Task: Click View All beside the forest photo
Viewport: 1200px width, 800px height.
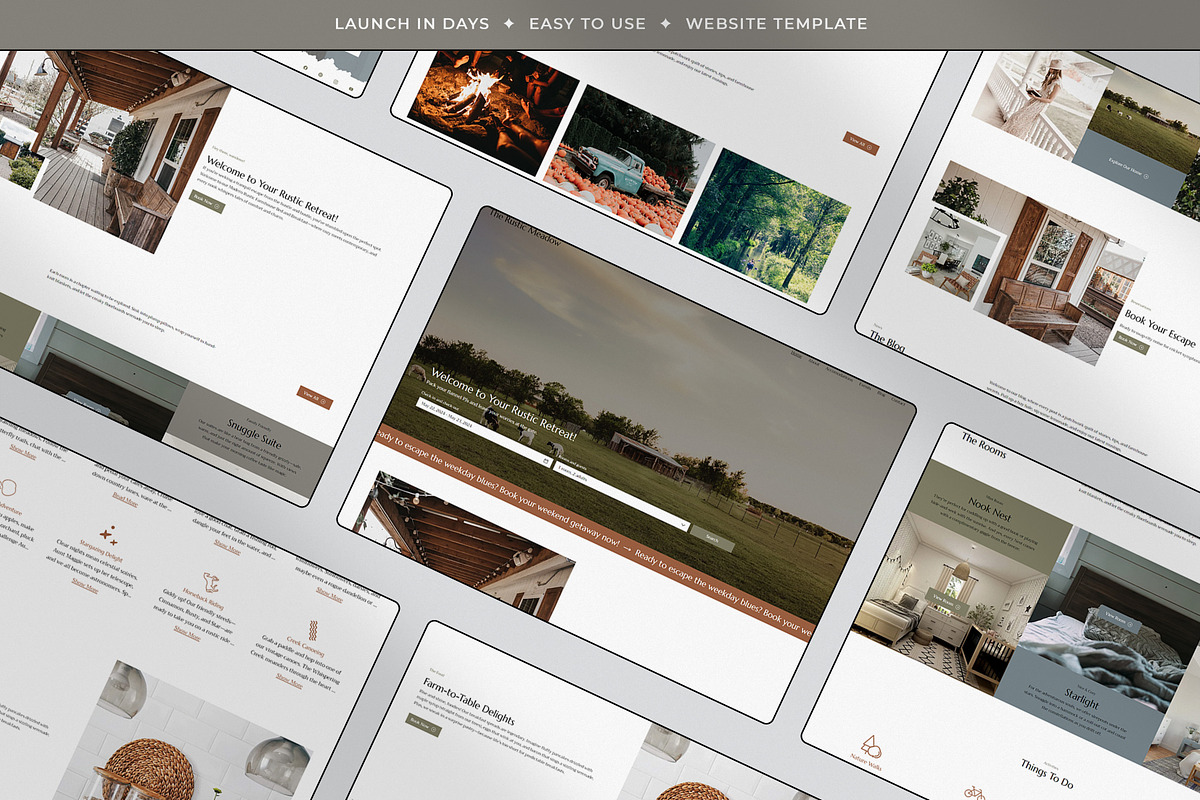Action: 861,143
